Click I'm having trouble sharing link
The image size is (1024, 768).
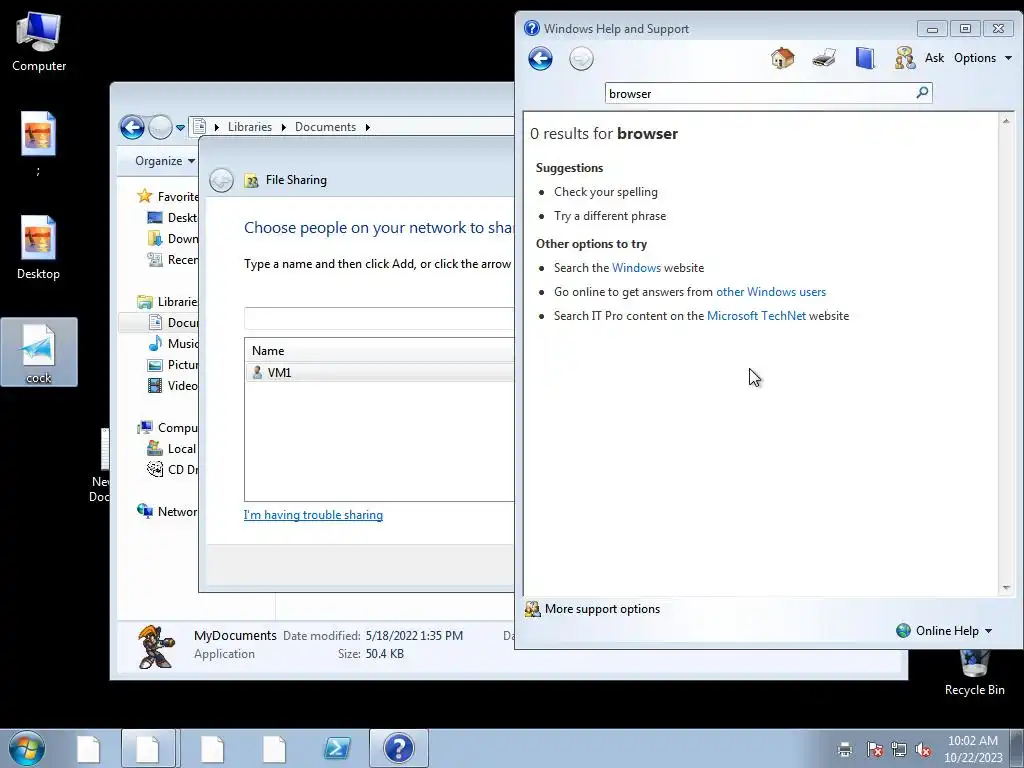(x=313, y=515)
